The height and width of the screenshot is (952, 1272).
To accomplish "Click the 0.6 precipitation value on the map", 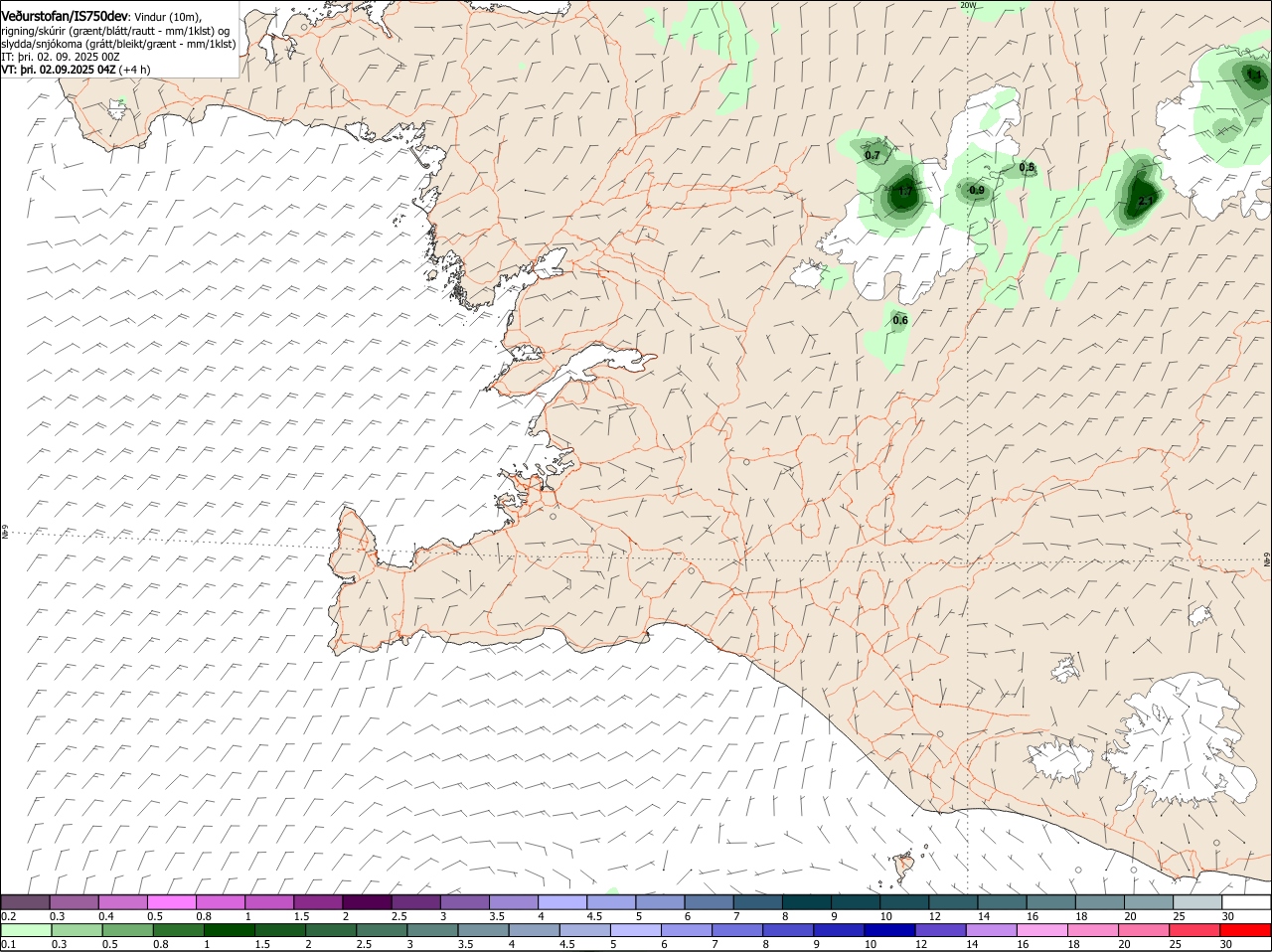I will (900, 320).
